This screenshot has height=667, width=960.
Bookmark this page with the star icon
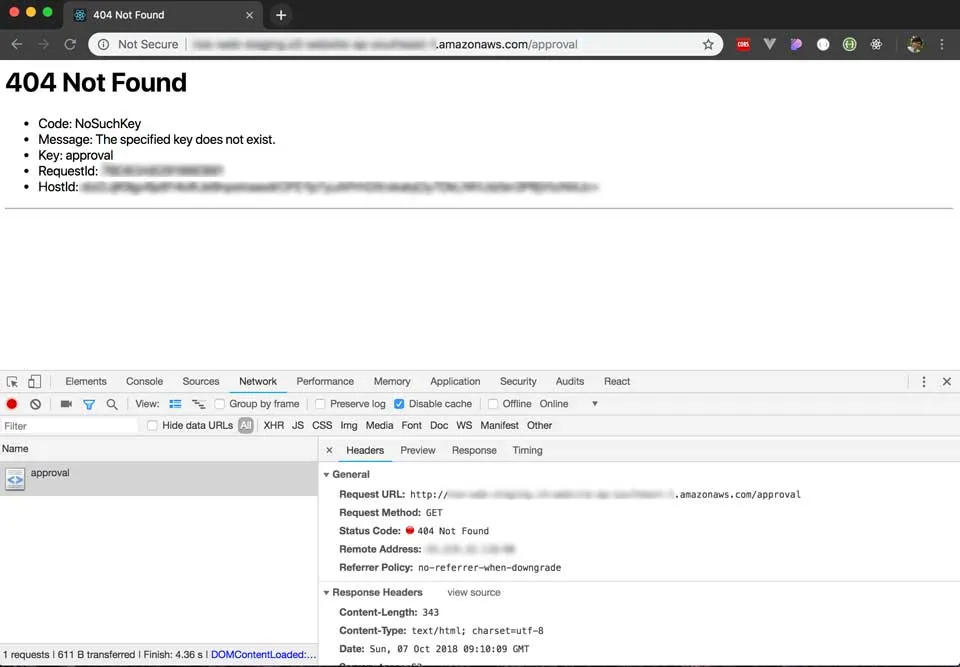[x=708, y=44]
